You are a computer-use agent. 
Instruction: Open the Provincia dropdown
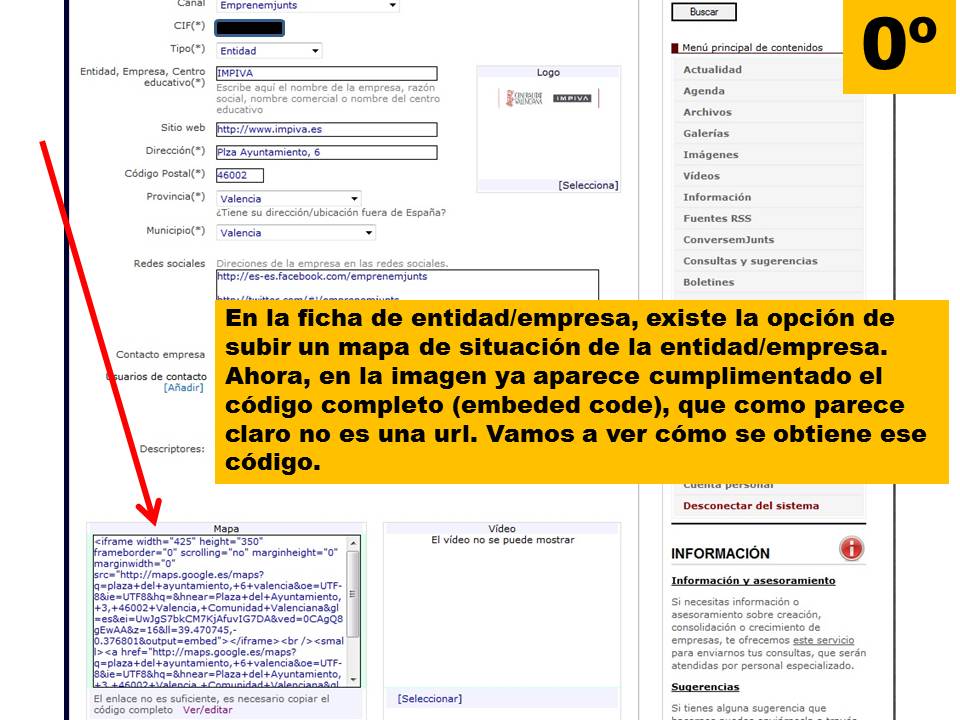(x=288, y=199)
